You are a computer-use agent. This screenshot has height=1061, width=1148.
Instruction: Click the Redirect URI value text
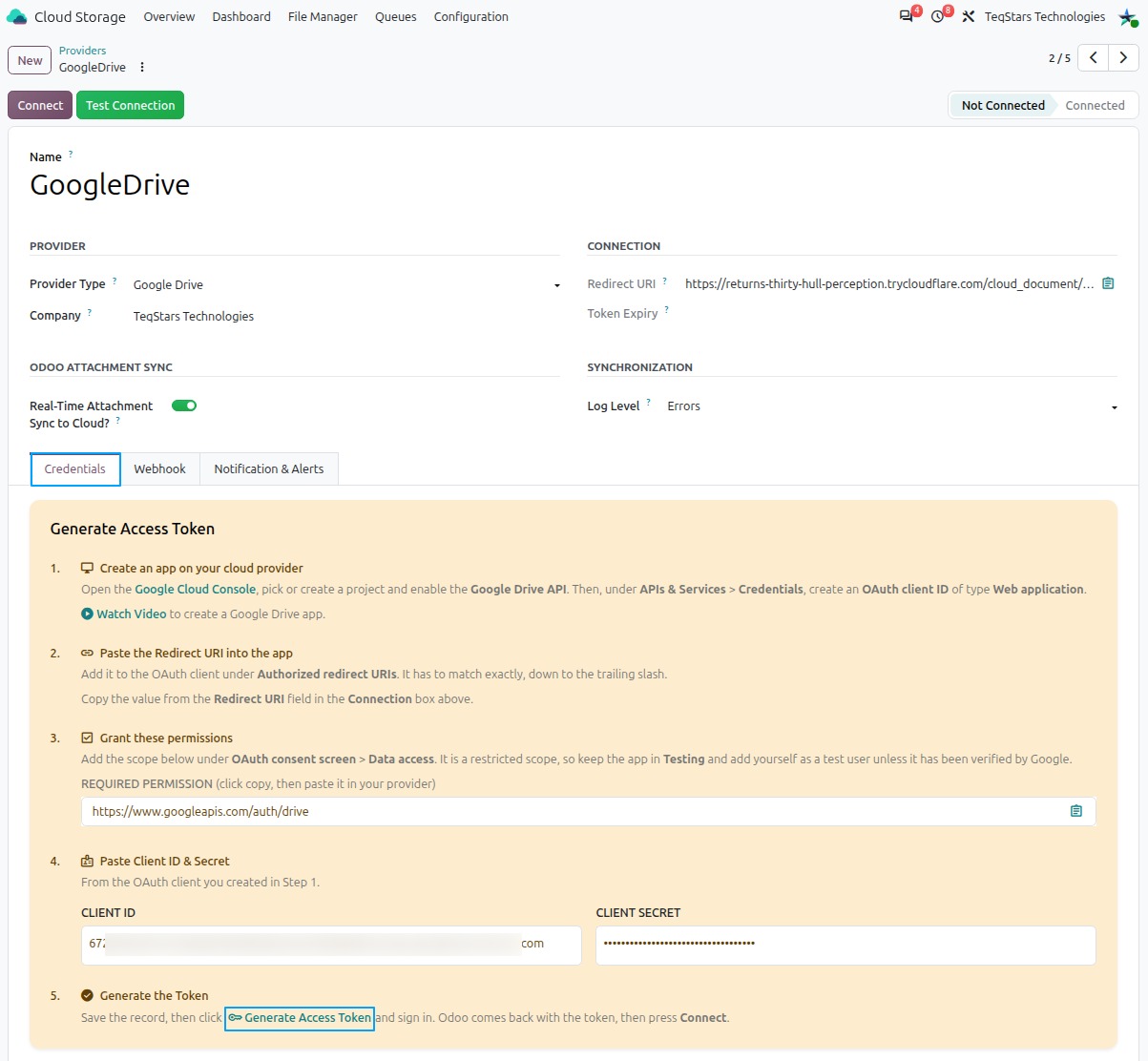click(889, 283)
